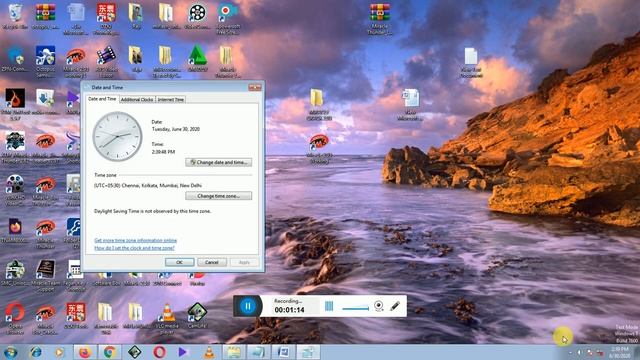Viewport: 640px width, 360px height.
Task: Open Windows Media Player from the taskbar
Action: (59, 352)
